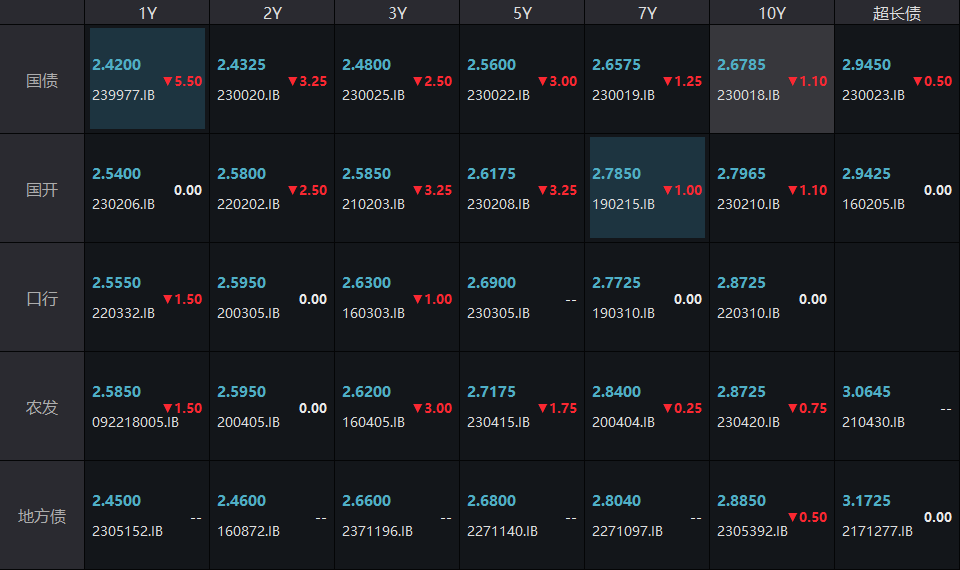Click the 国开 row label

(42, 189)
